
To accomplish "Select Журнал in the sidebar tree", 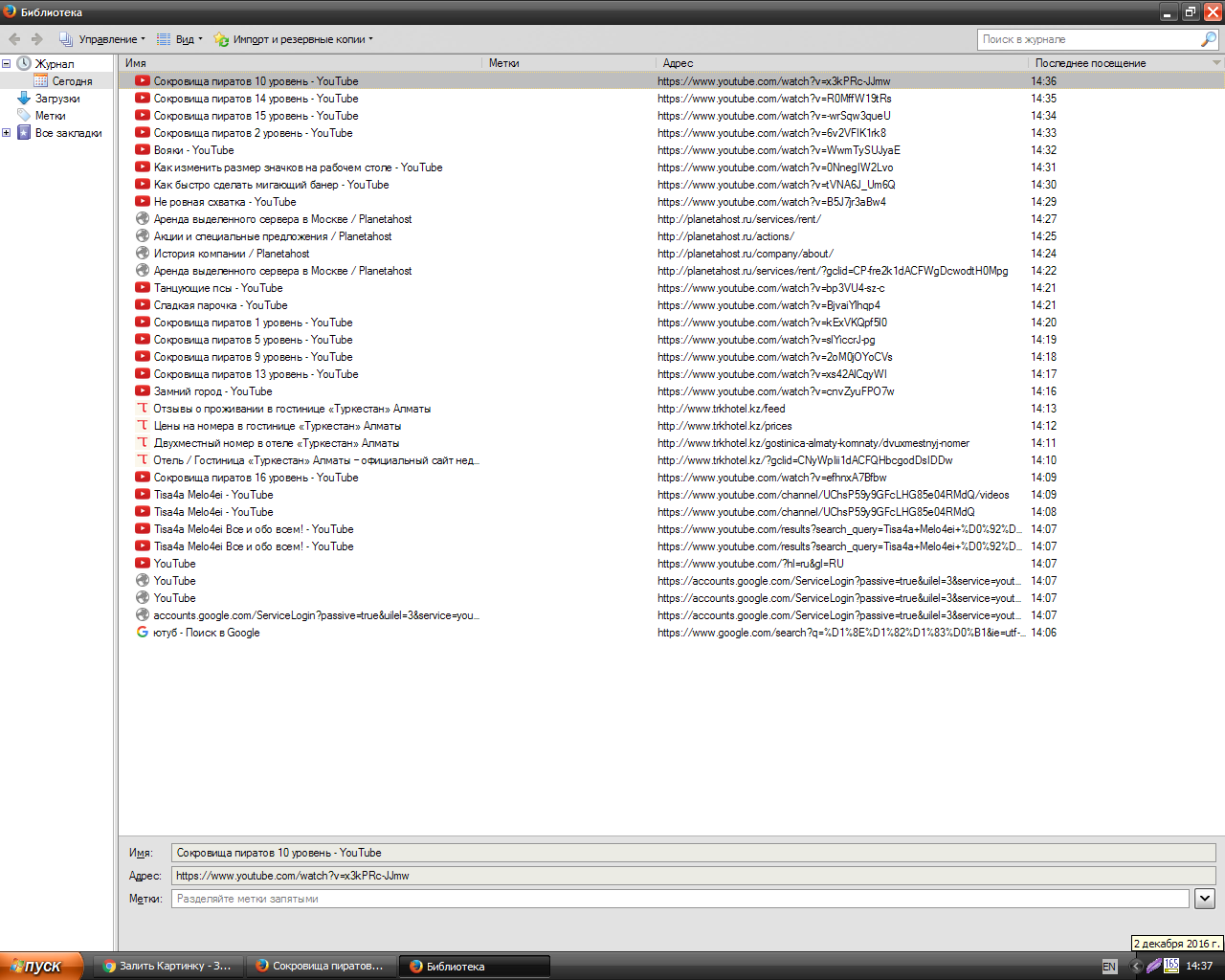I will pyautogui.click(x=54, y=64).
